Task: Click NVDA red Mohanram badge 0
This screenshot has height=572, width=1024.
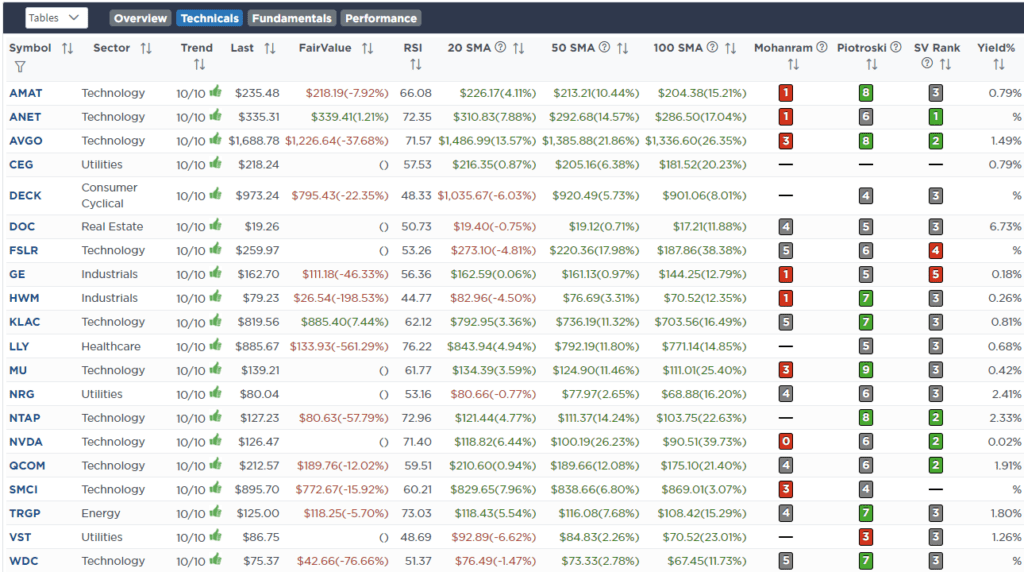Action: tap(786, 441)
